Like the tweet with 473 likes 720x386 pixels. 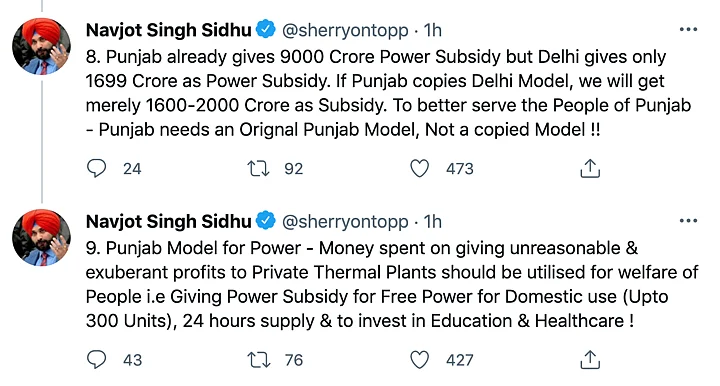click(419, 168)
